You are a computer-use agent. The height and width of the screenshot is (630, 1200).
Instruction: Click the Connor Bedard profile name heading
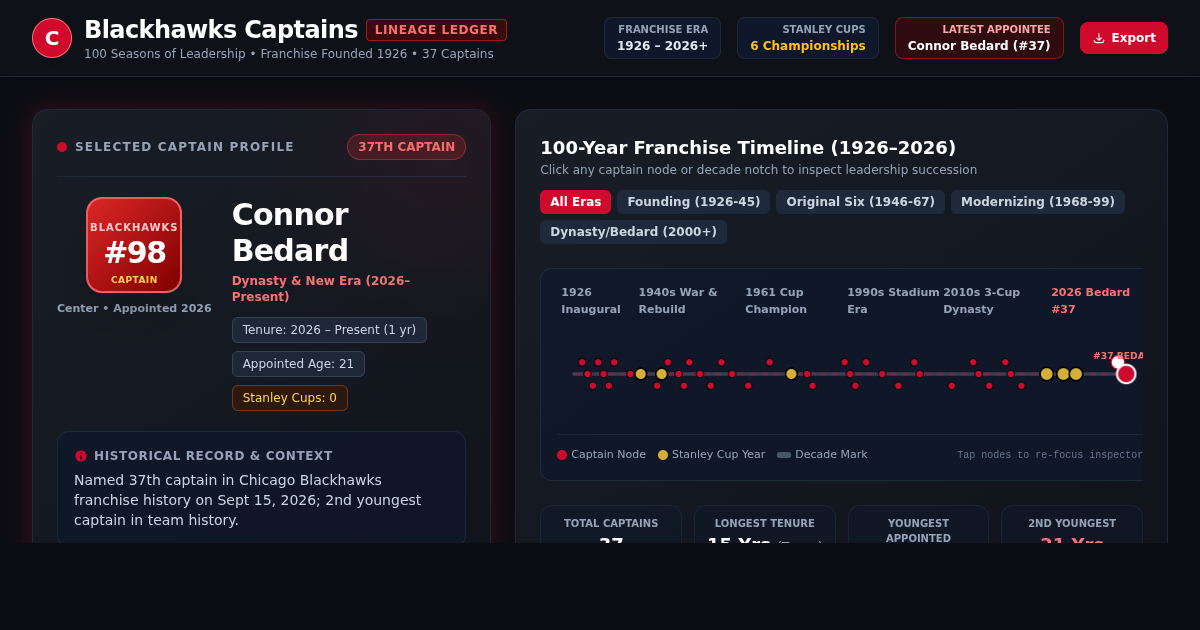pos(290,232)
